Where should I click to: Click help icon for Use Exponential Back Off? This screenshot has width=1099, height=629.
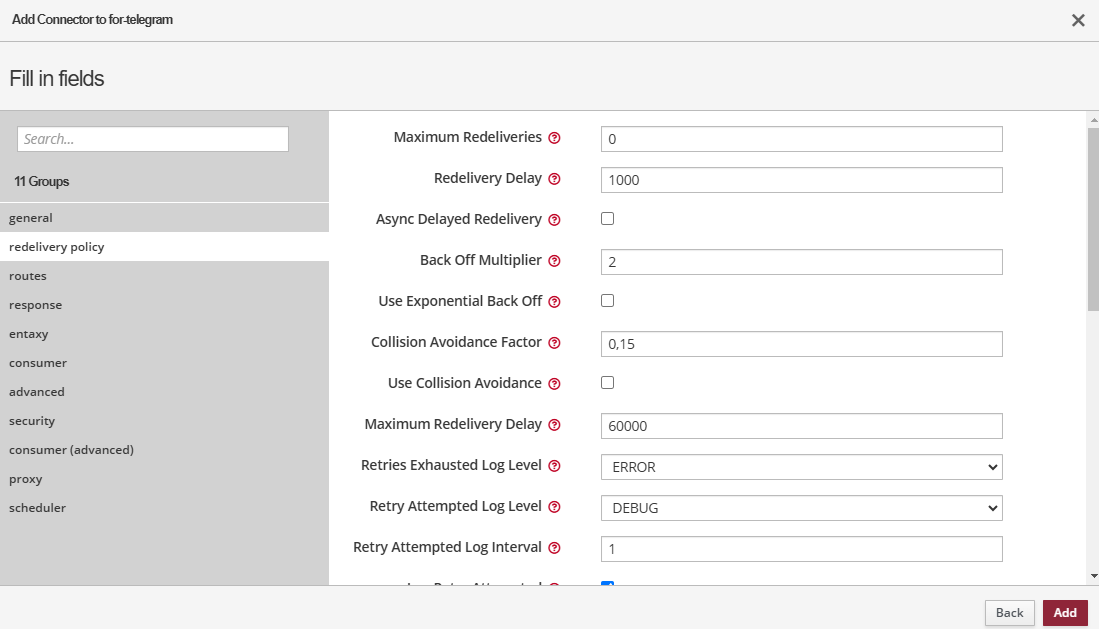tap(554, 302)
